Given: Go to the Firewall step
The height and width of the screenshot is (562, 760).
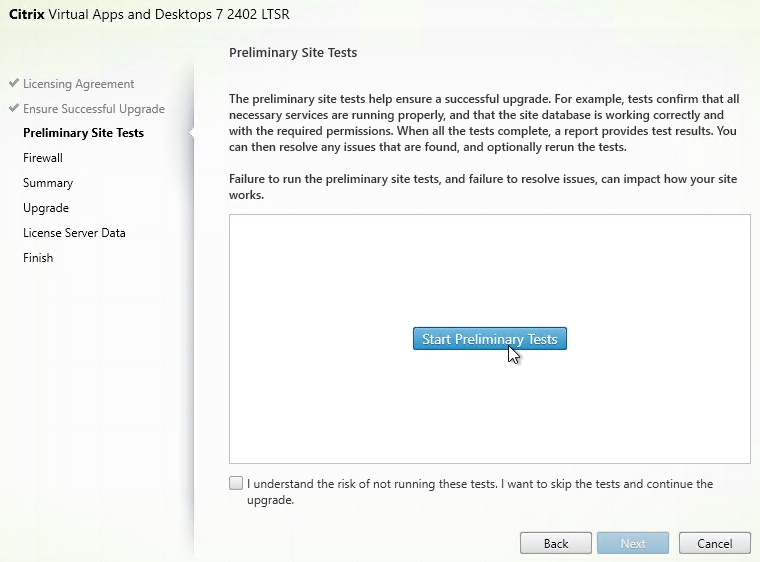Looking at the screenshot, I should point(43,158).
